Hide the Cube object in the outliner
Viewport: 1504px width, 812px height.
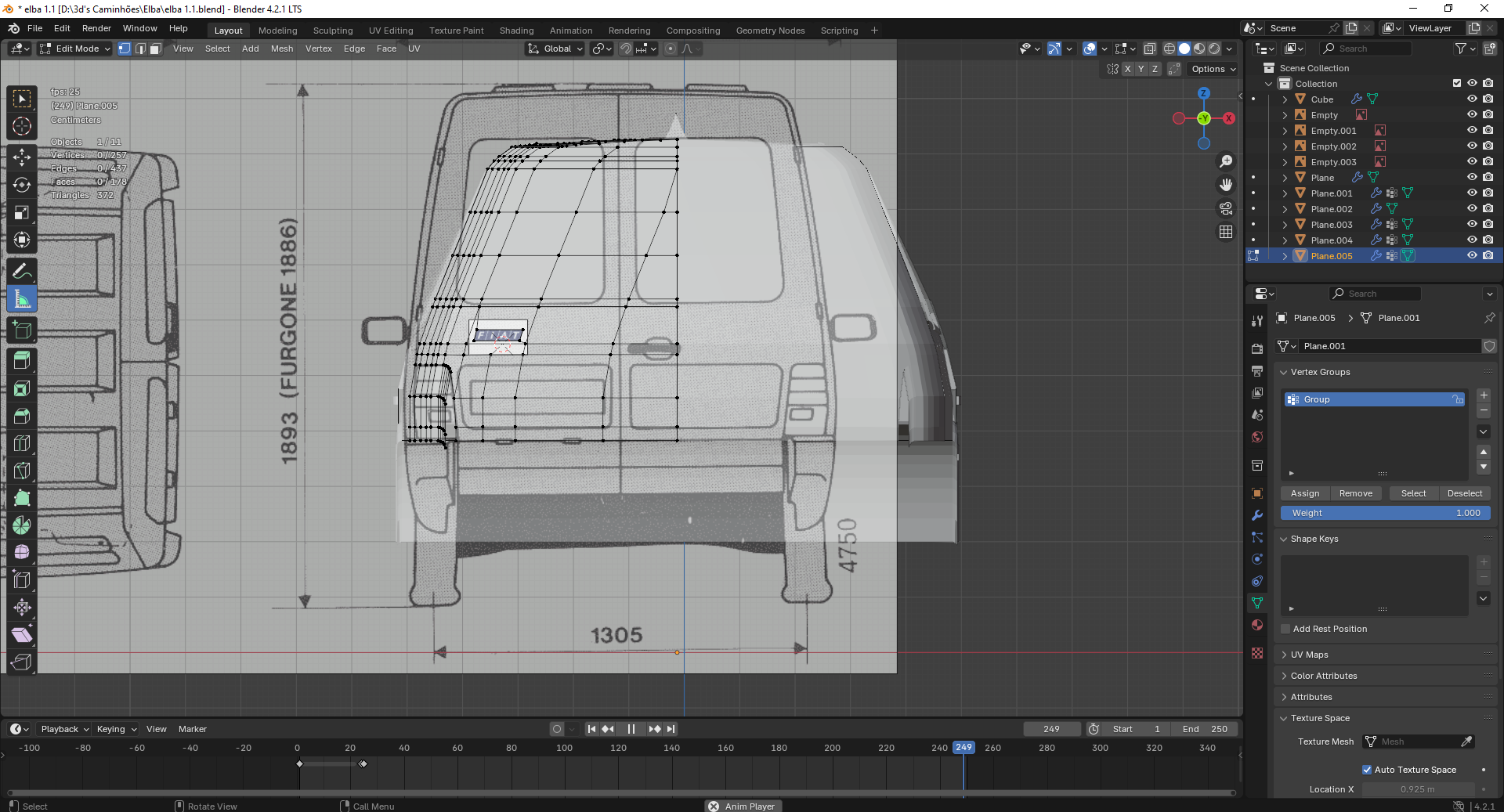coord(1472,99)
